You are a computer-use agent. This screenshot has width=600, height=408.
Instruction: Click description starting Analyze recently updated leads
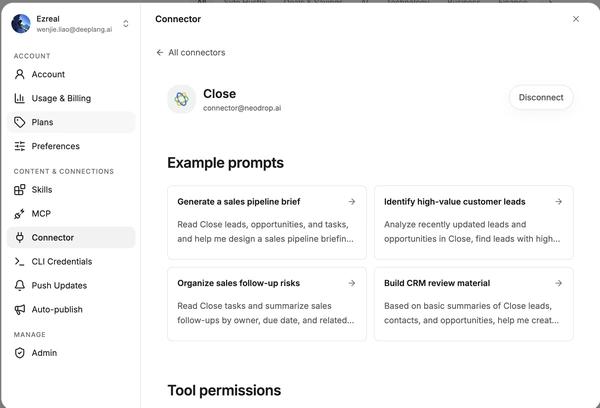click(x=472, y=232)
